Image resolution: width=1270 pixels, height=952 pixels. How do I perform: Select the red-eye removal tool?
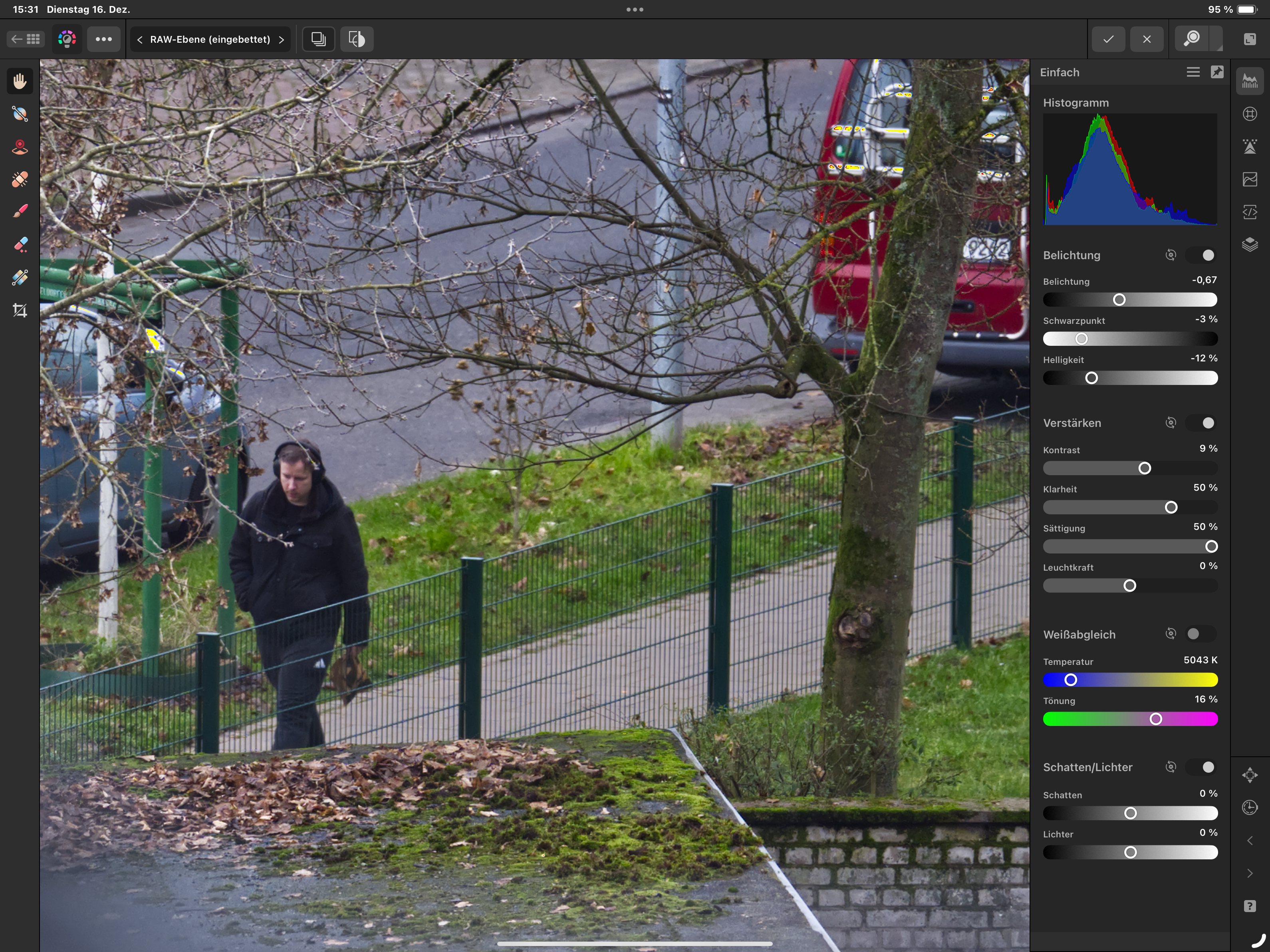pos(20,147)
